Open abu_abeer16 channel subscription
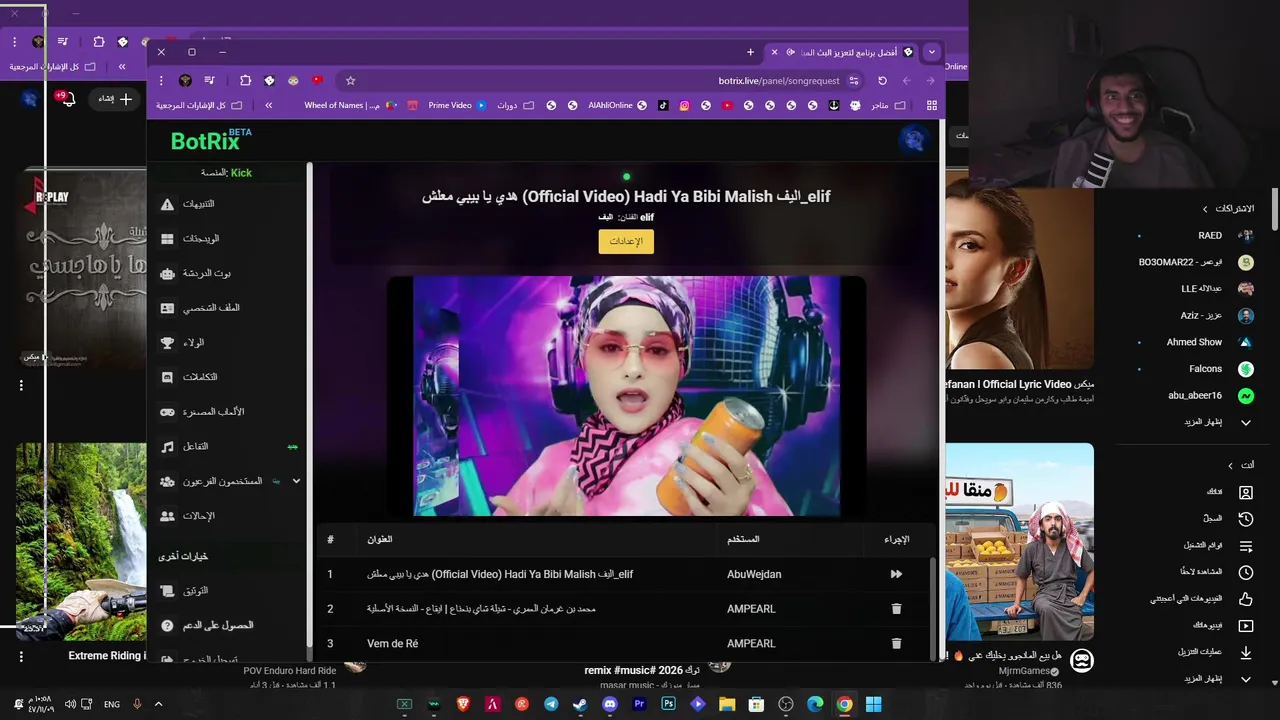Screen dimensions: 1280x720 pos(1211,396)
